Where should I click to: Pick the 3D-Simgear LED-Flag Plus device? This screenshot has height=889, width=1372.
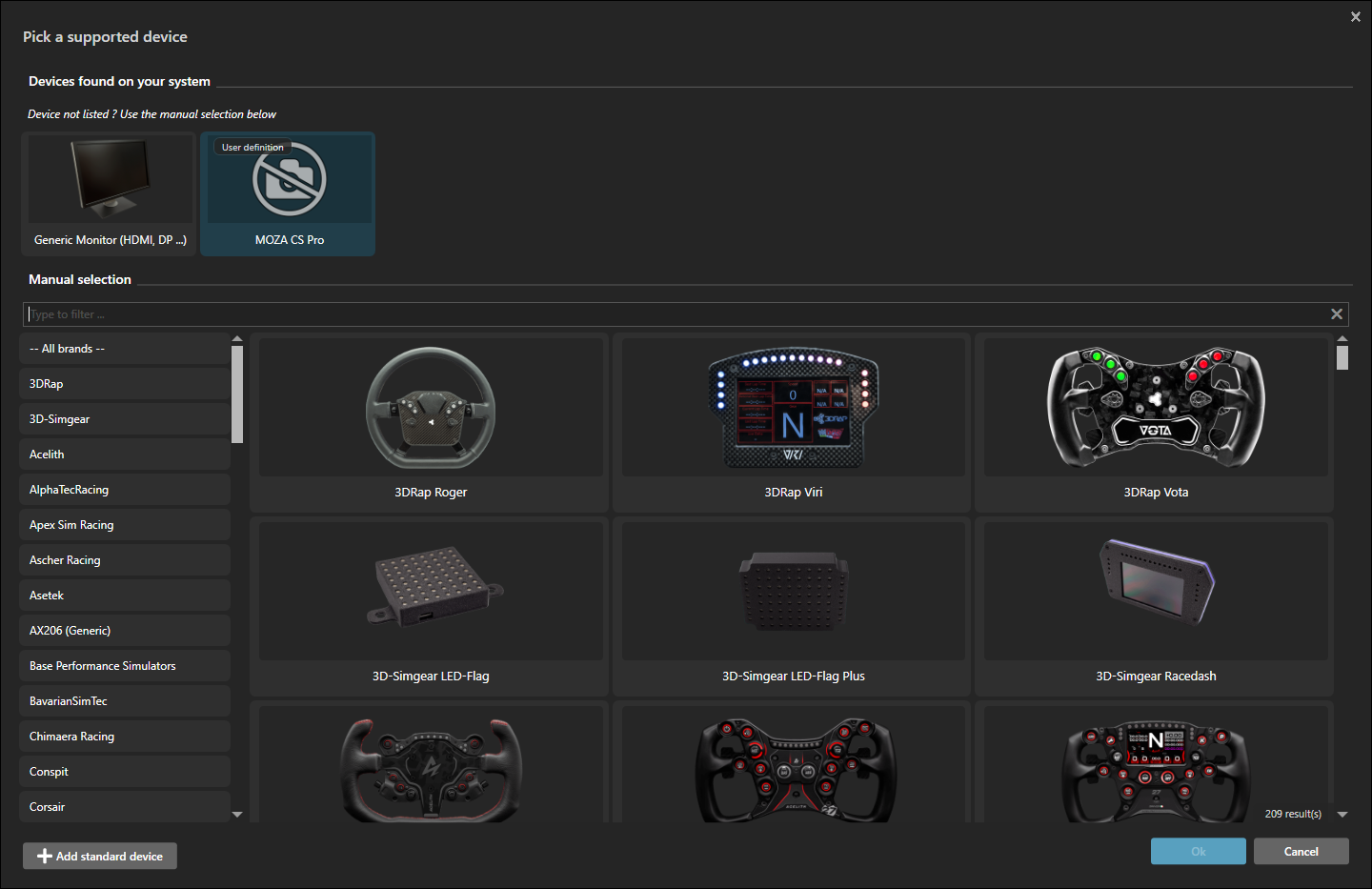[792, 606]
